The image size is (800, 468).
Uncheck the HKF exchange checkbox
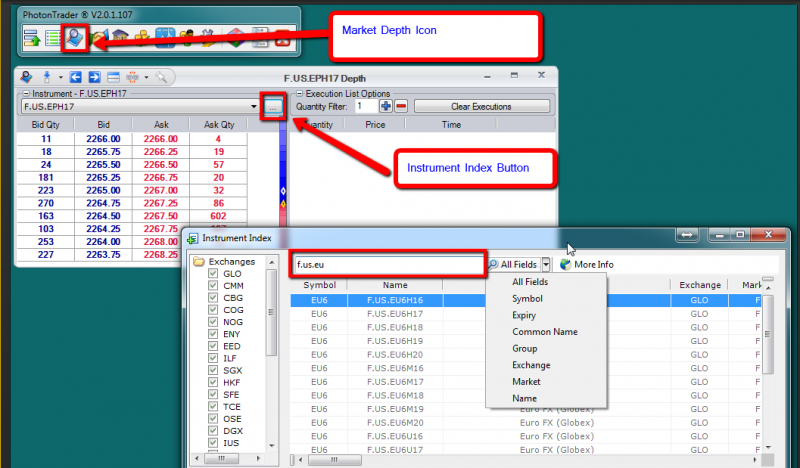(213, 382)
